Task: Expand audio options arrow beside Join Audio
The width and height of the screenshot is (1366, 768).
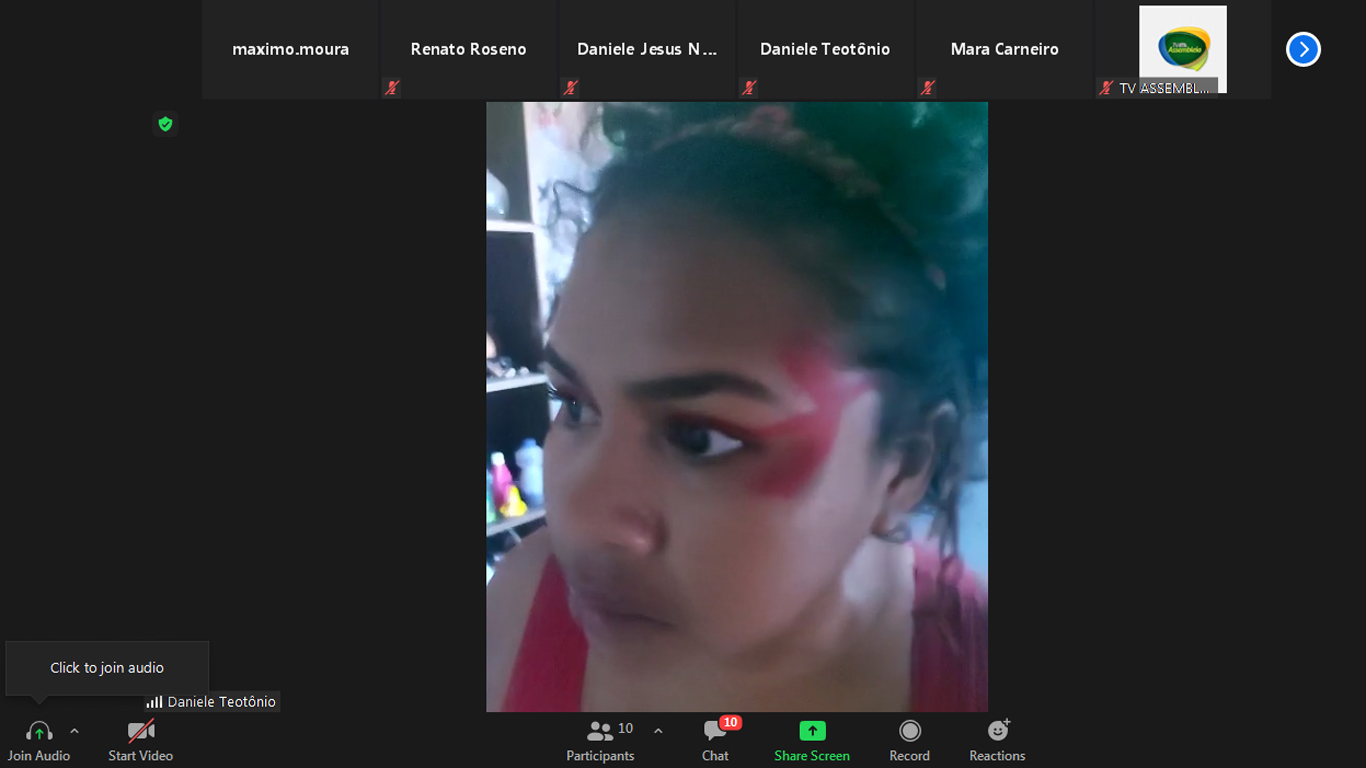Action: (x=74, y=731)
